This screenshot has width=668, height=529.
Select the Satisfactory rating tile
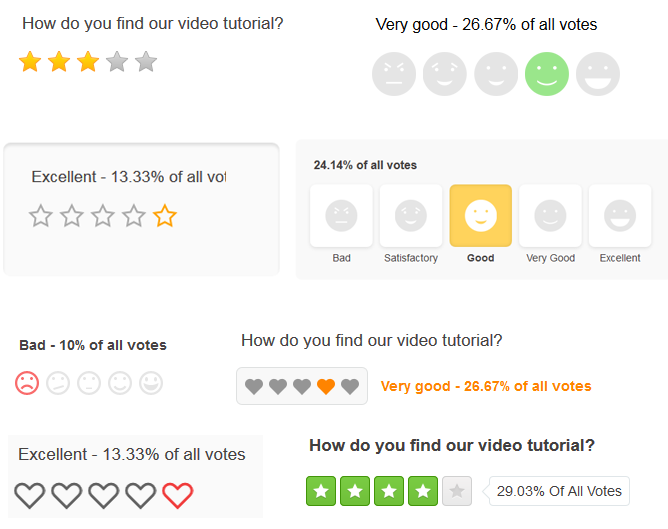tap(411, 216)
